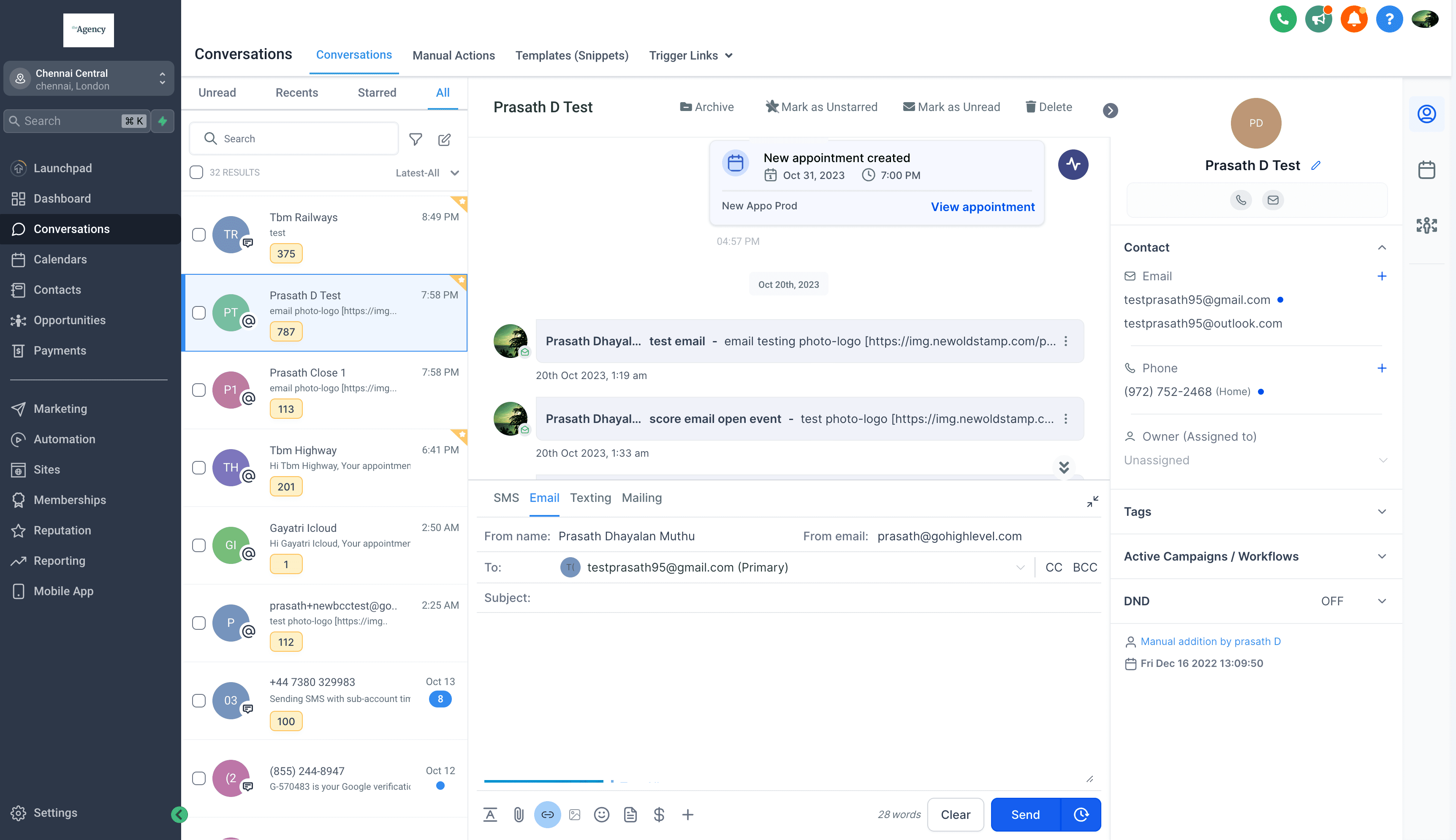
Task: Open the orange notifications bell
Action: pyautogui.click(x=1353, y=19)
